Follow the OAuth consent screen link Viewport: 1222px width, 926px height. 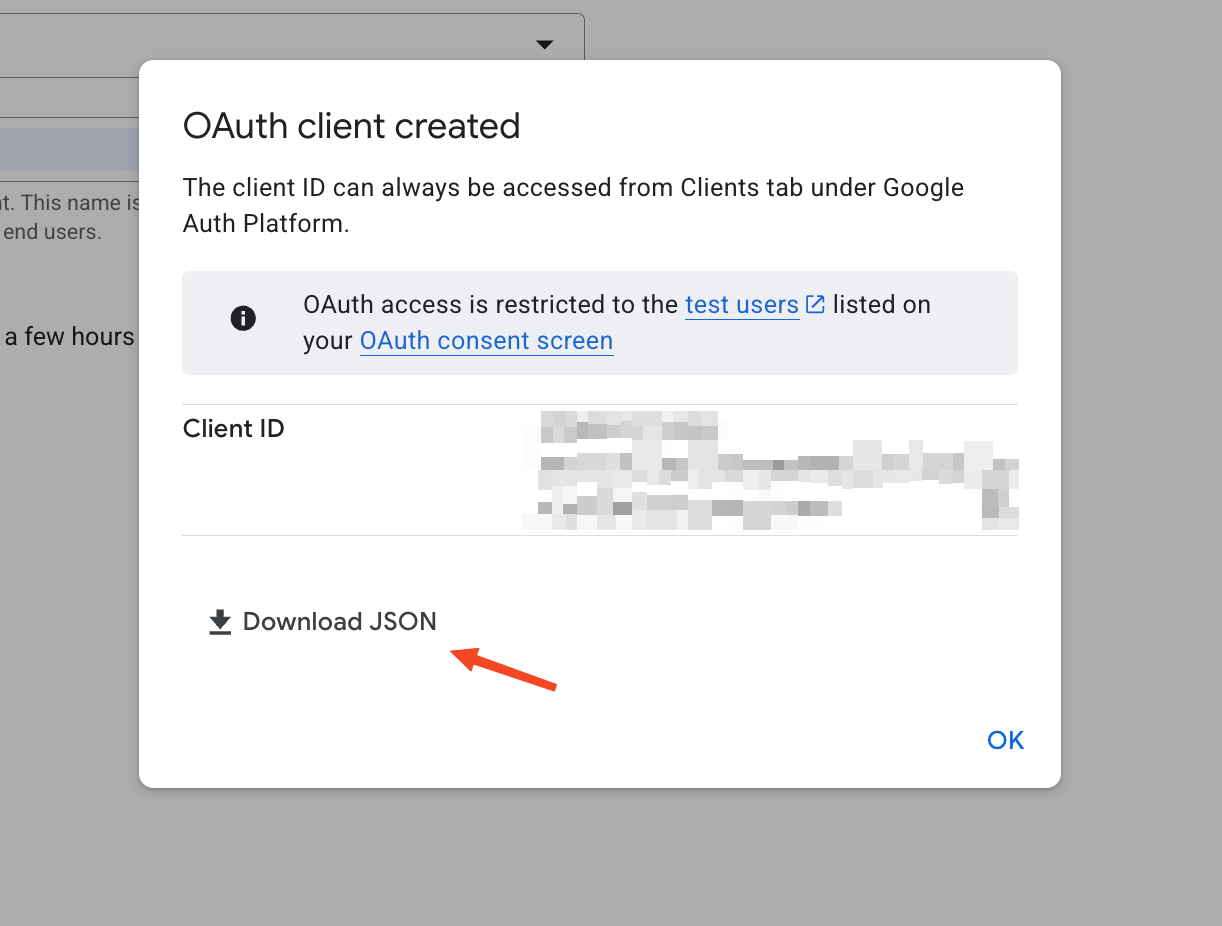click(x=486, y=341)
